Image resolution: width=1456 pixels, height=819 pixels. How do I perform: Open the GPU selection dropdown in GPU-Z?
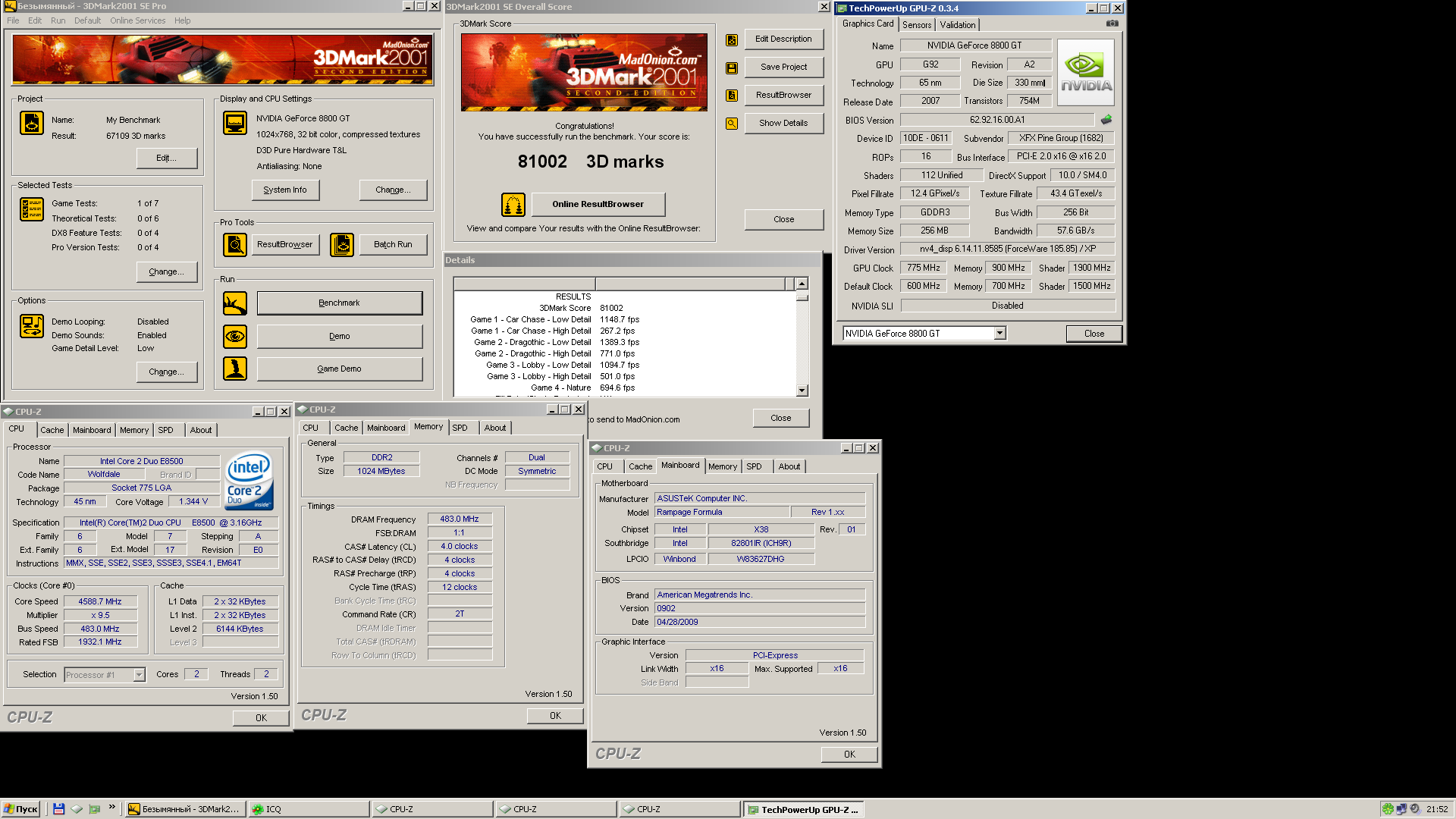[x=999, y=334]
